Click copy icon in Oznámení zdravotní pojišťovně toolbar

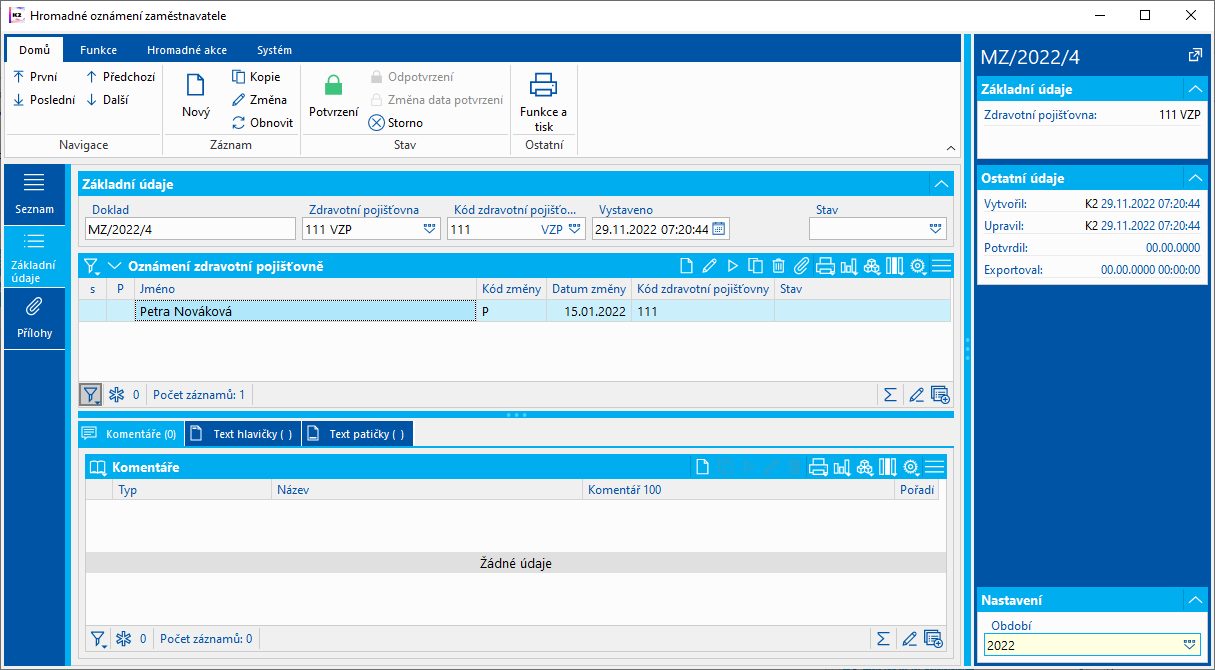755,266
